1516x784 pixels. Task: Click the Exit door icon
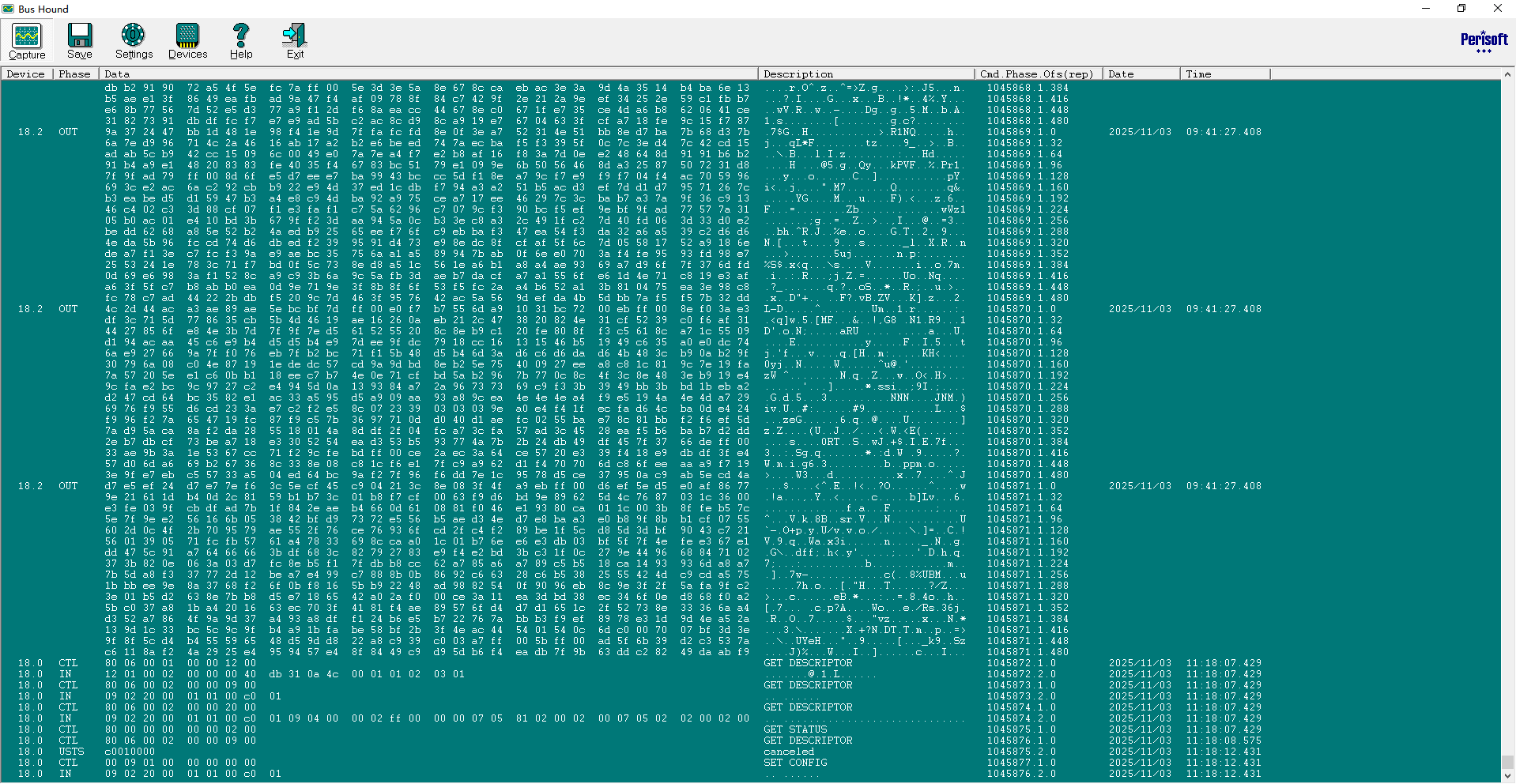pos(295,41)
